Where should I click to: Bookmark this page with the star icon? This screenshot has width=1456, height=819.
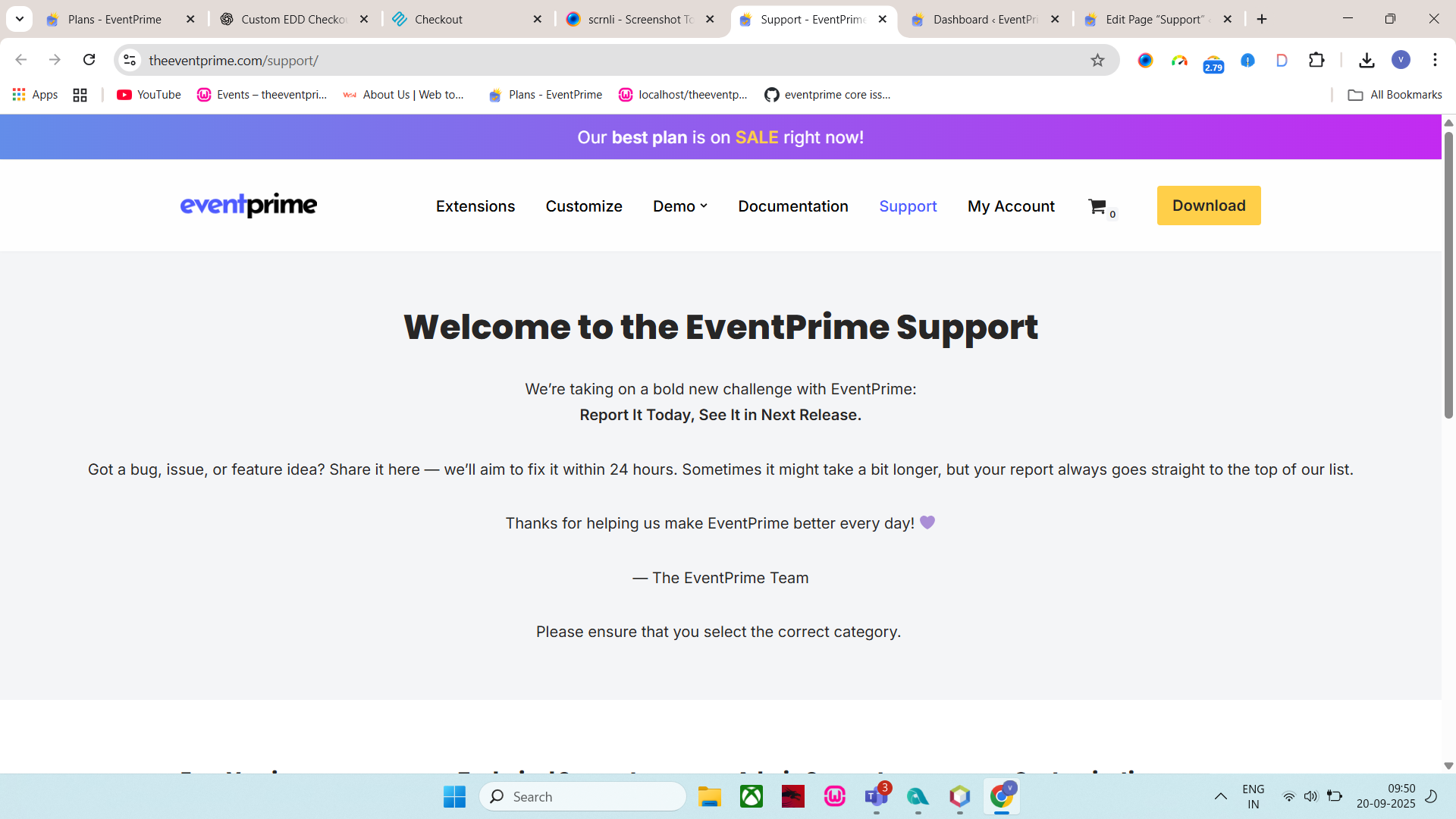tap(1097, 61)
